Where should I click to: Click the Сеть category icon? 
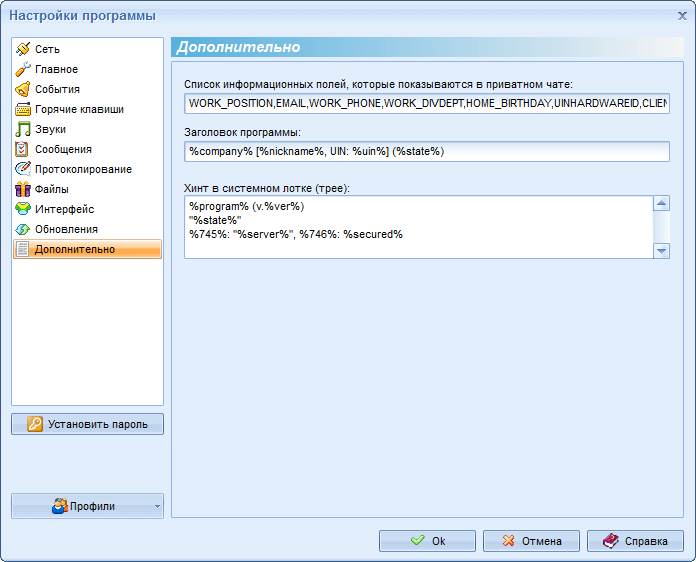[x=23, y=49]
